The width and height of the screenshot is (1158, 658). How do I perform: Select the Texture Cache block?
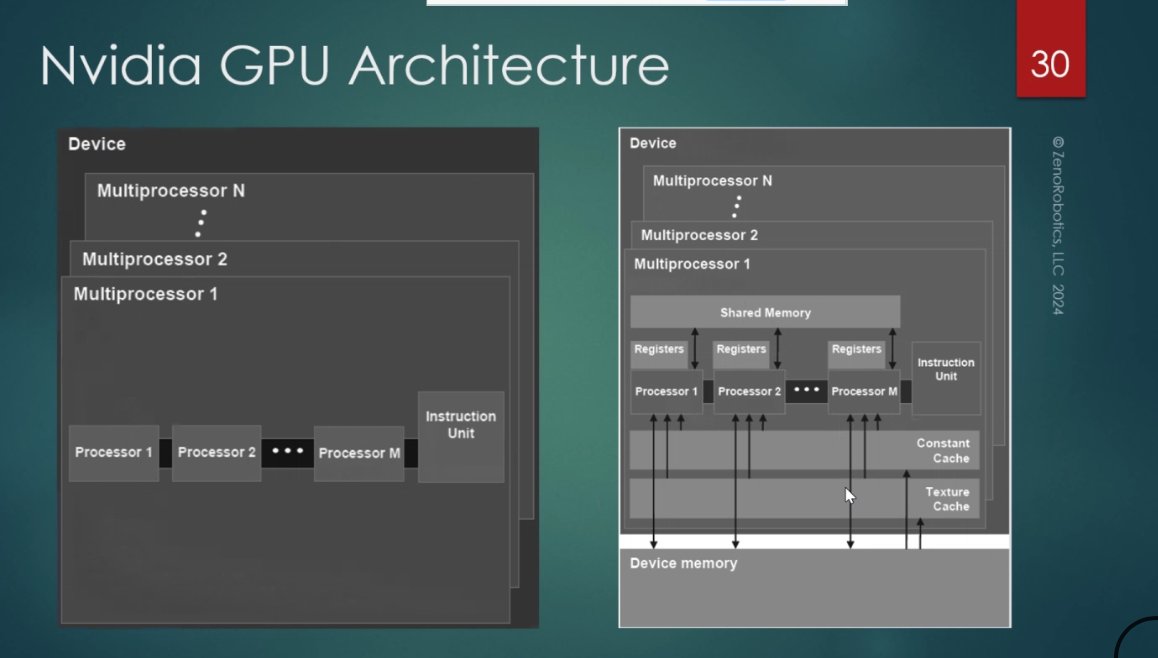(946, 499)
